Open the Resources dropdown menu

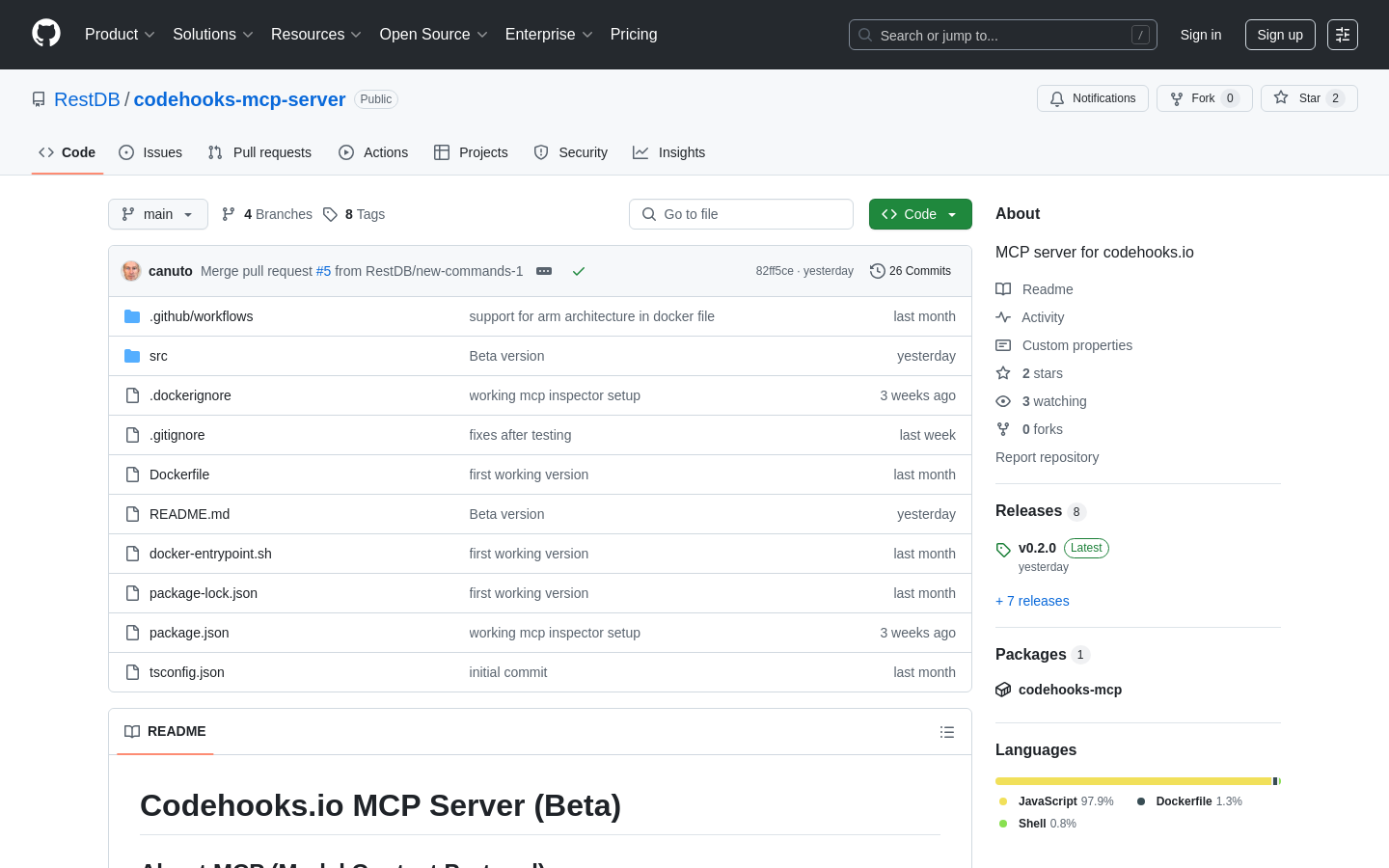(x=315, y=35)
